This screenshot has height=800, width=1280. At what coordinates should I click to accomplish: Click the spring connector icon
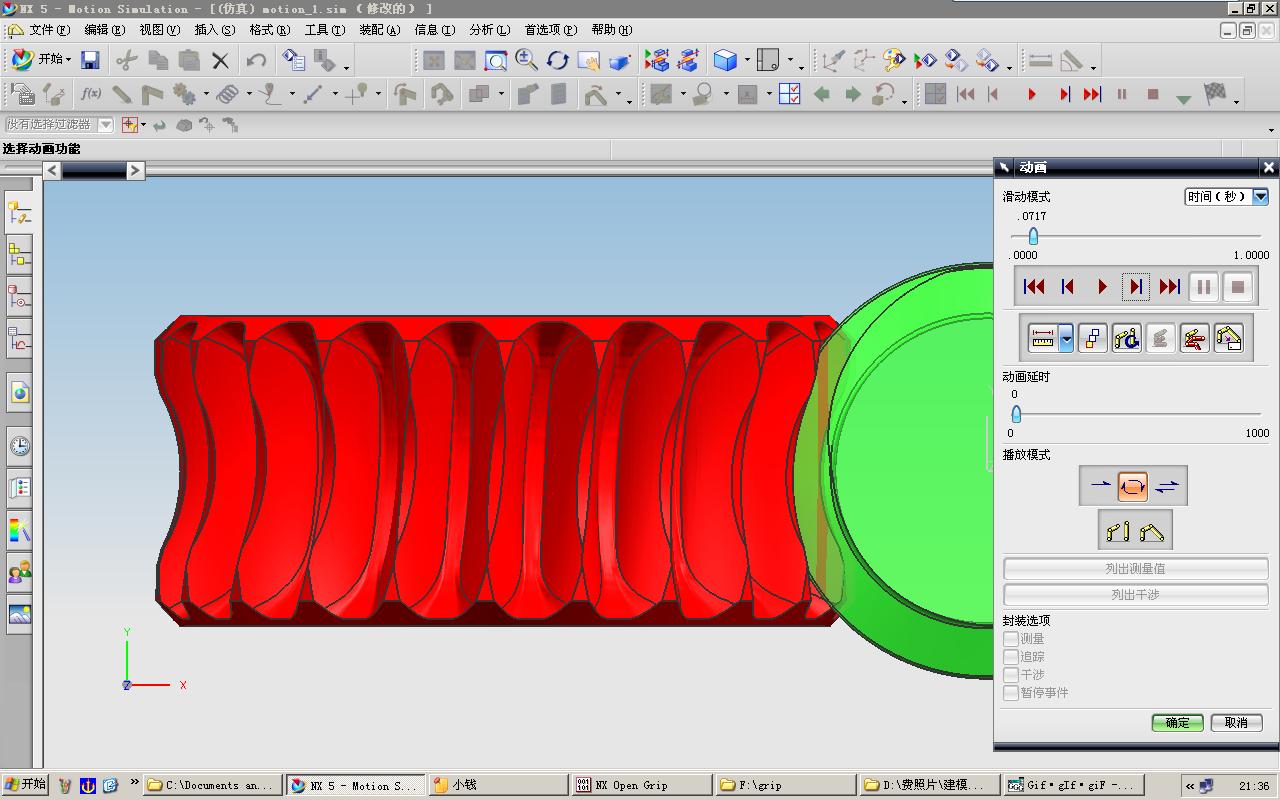[227, 94]
